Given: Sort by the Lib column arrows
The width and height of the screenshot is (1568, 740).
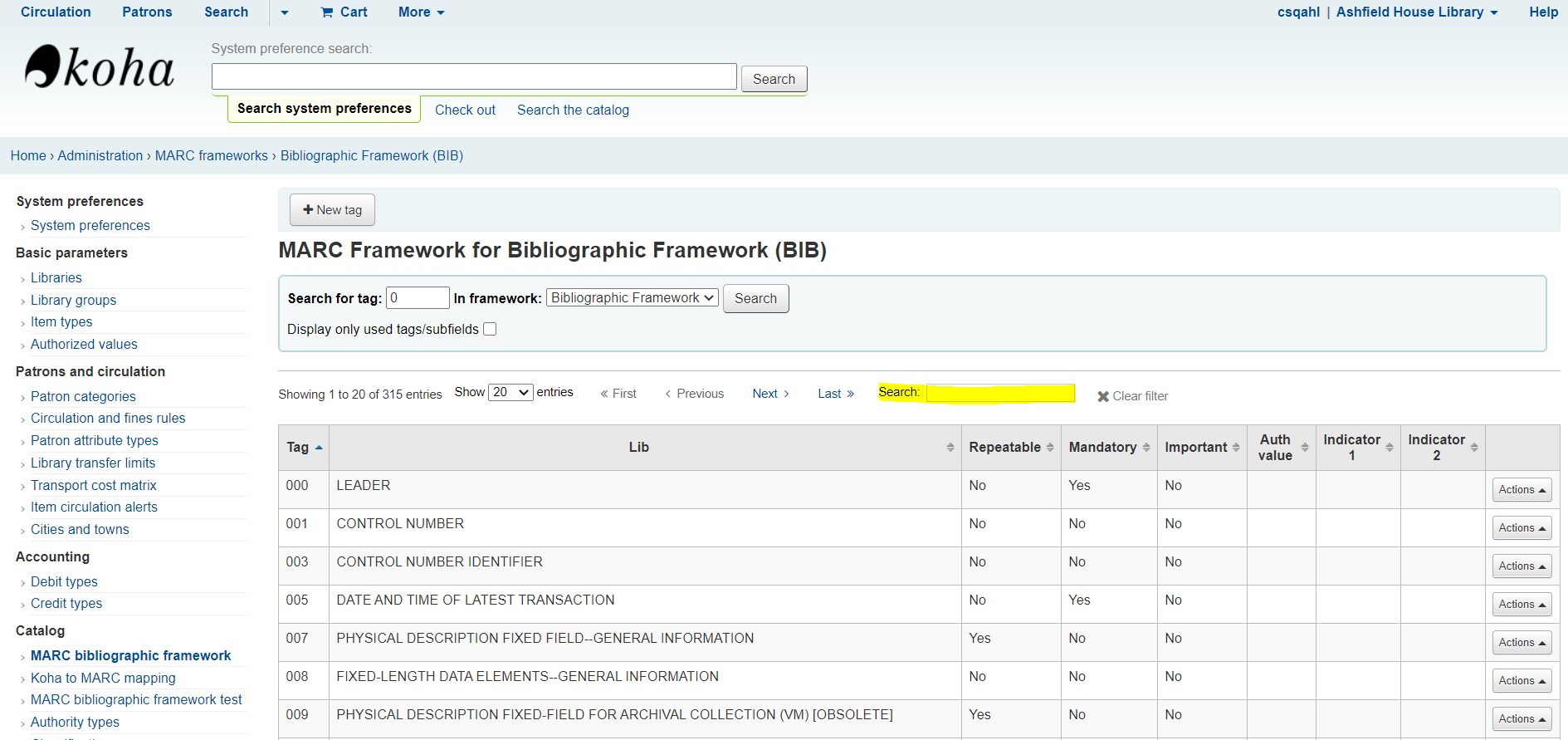Looking at the screenshot, I should point(950,448).
